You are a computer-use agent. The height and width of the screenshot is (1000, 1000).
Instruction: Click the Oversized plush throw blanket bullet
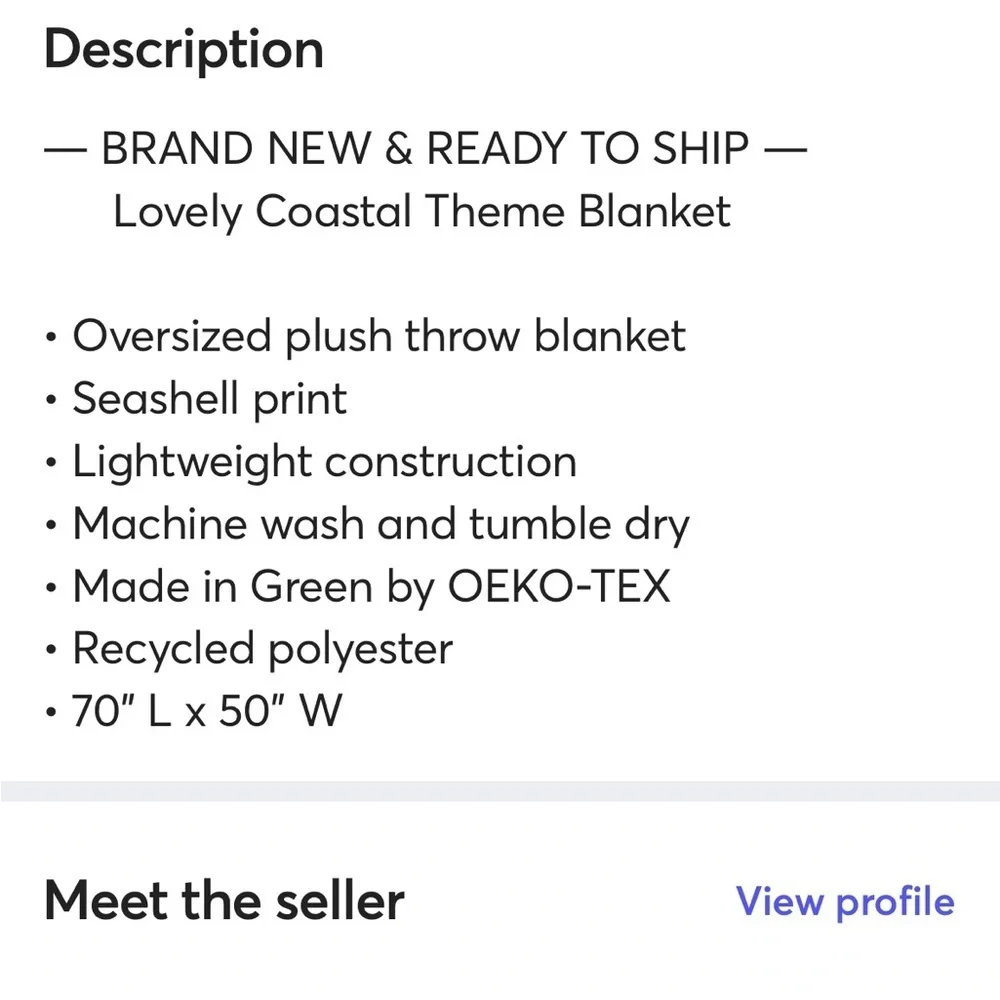point(366,337)
